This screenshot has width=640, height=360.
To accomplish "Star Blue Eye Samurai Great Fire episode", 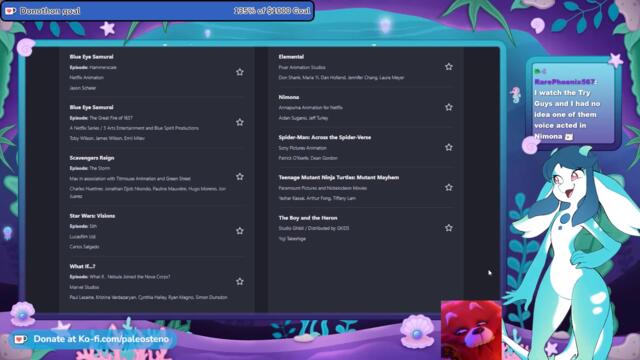I will point(240,122).
